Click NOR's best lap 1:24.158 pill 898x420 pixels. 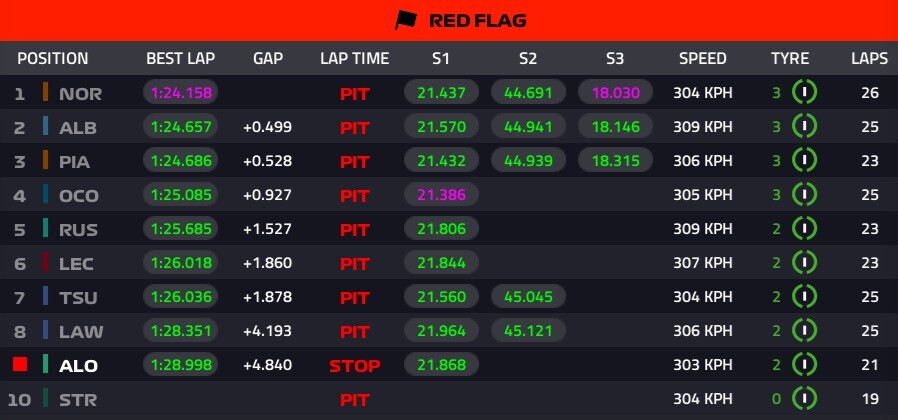tap(181, 94)
